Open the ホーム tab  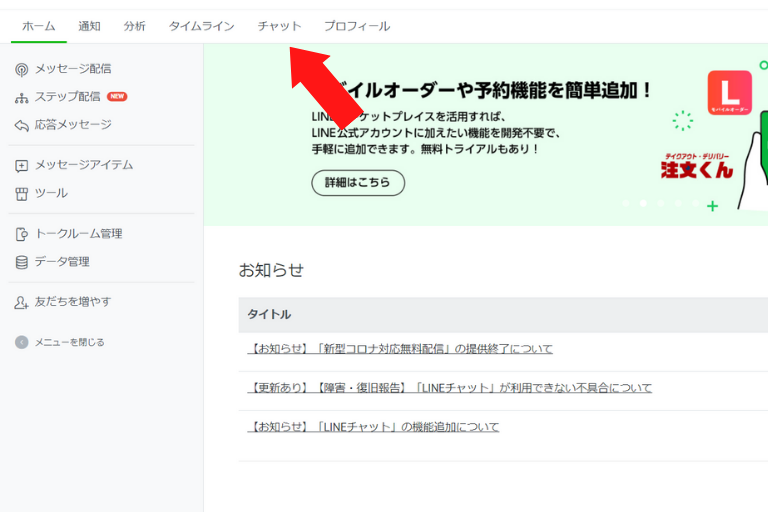click(39, 26)
